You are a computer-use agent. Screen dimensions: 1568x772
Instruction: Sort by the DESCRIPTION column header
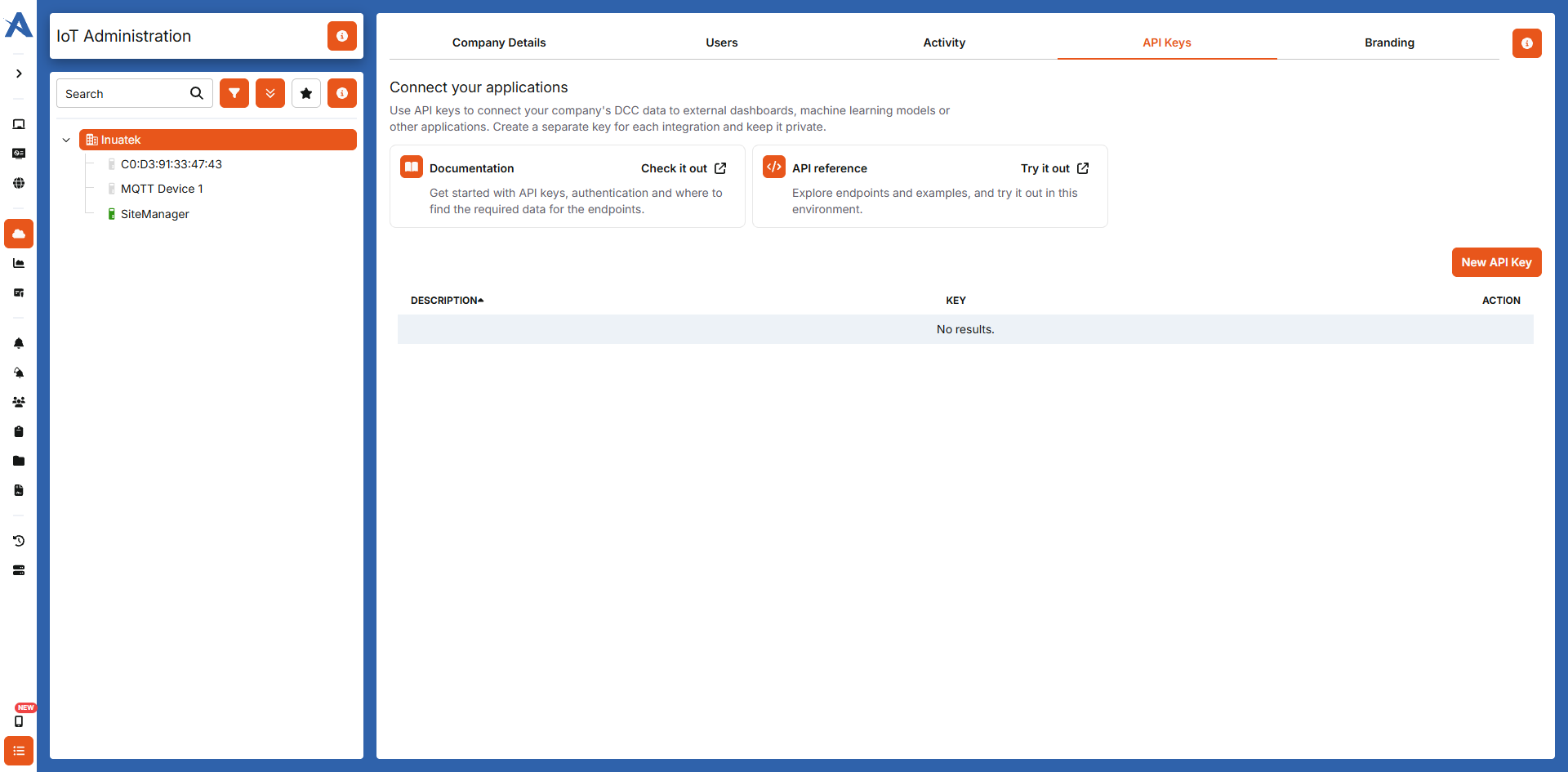click(x=447, y=301)
